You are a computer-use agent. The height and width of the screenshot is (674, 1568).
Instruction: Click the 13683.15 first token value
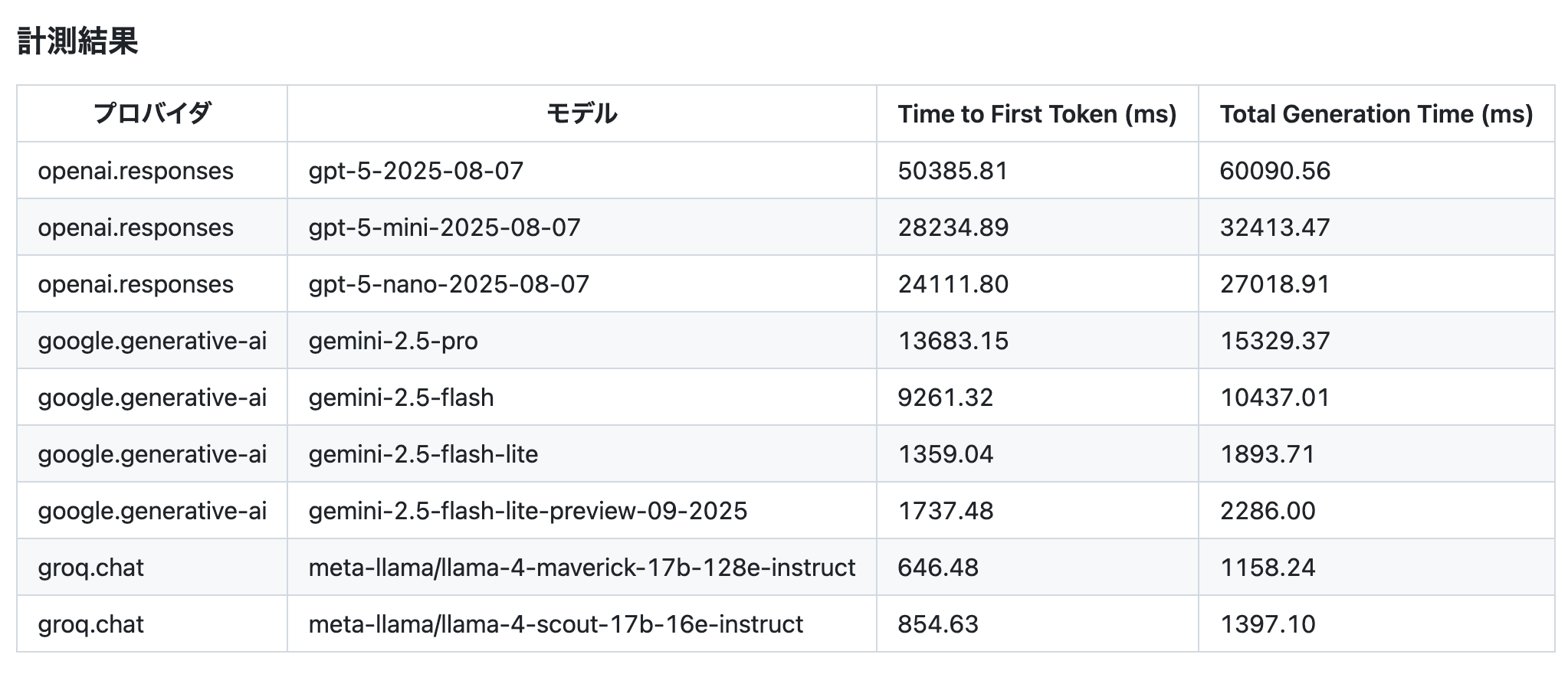(x=953, y=340)
